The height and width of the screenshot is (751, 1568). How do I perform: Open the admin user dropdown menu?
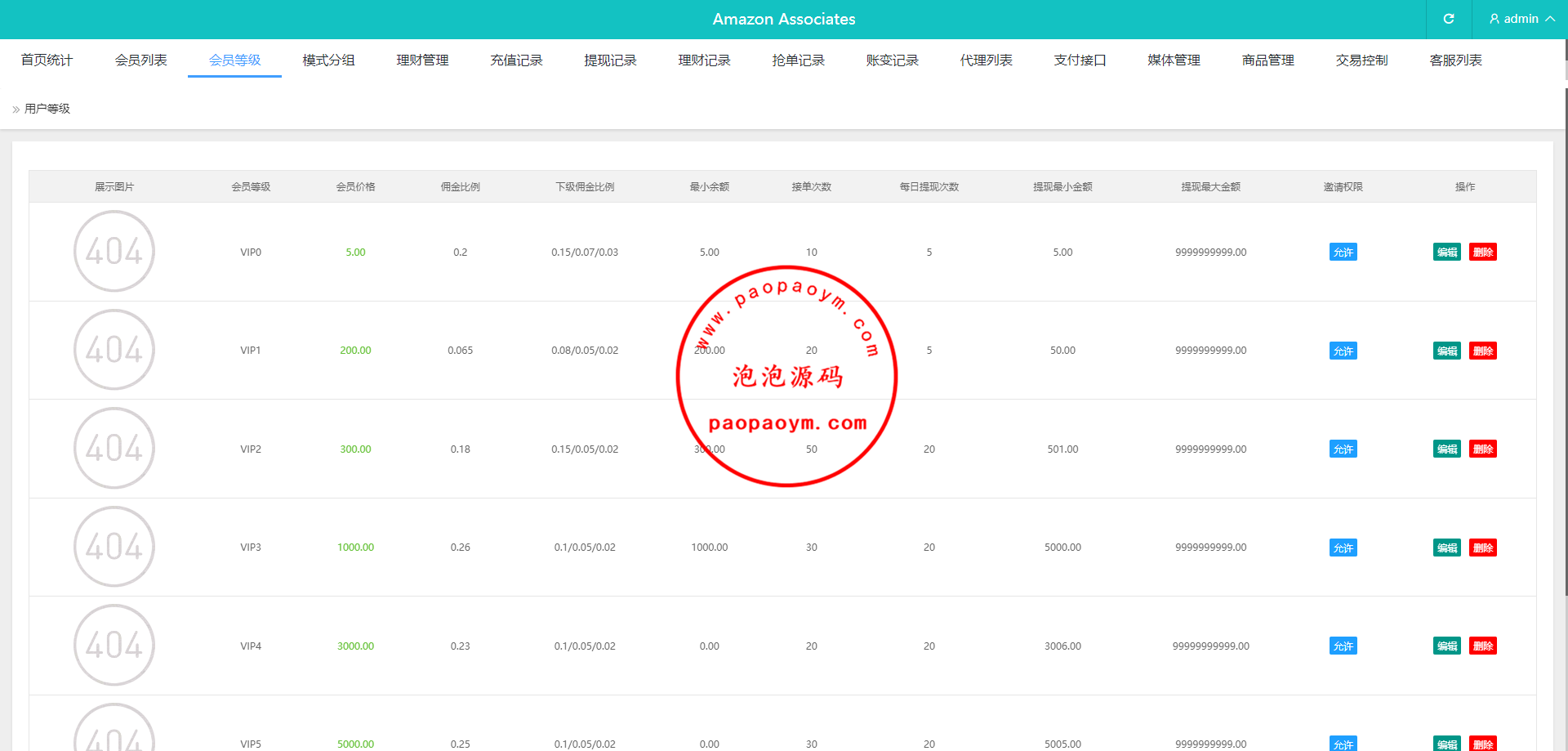(x=1522, y=19)
